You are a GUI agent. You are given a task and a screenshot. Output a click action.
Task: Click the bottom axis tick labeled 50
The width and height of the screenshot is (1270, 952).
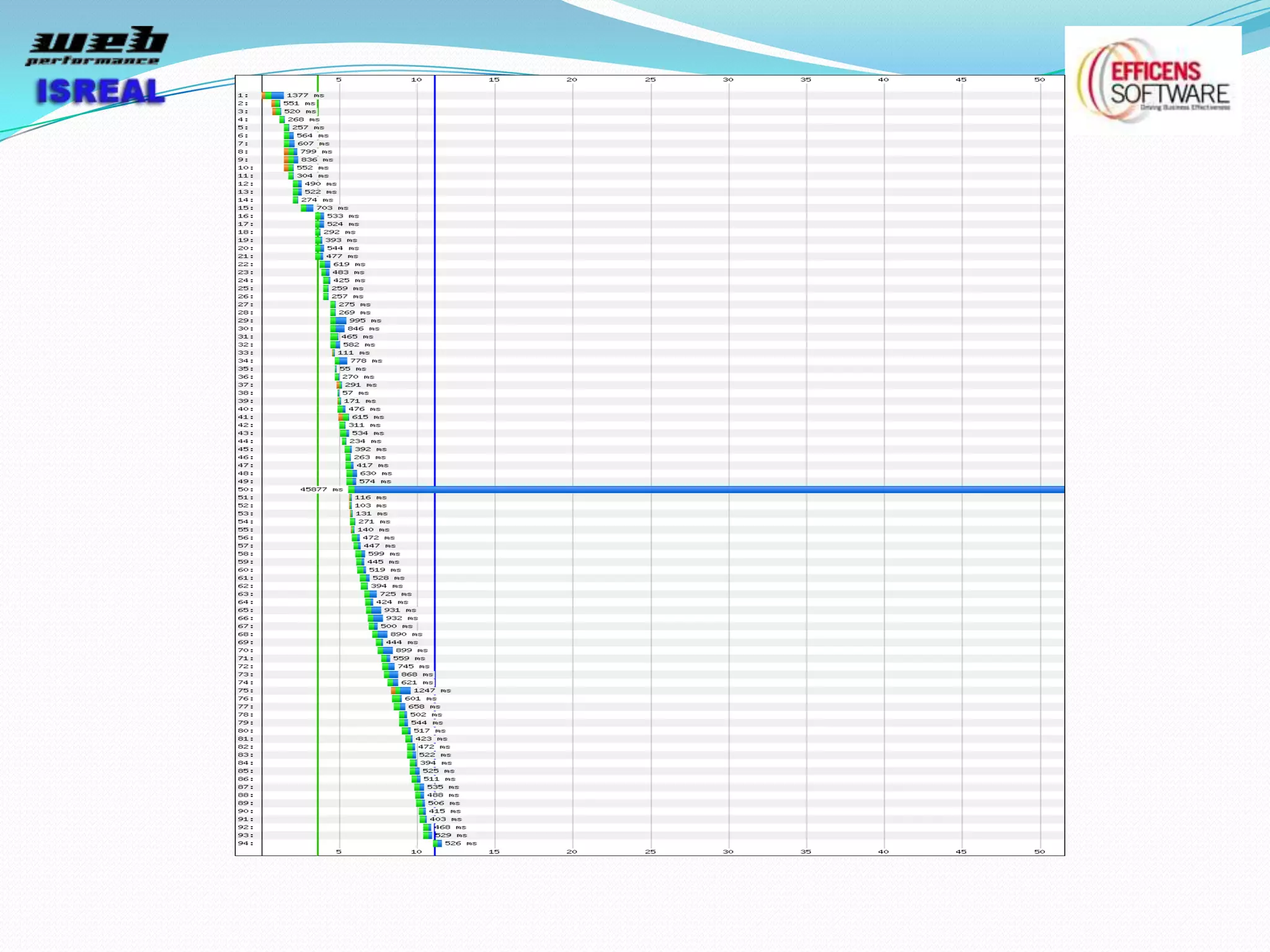1039,852
